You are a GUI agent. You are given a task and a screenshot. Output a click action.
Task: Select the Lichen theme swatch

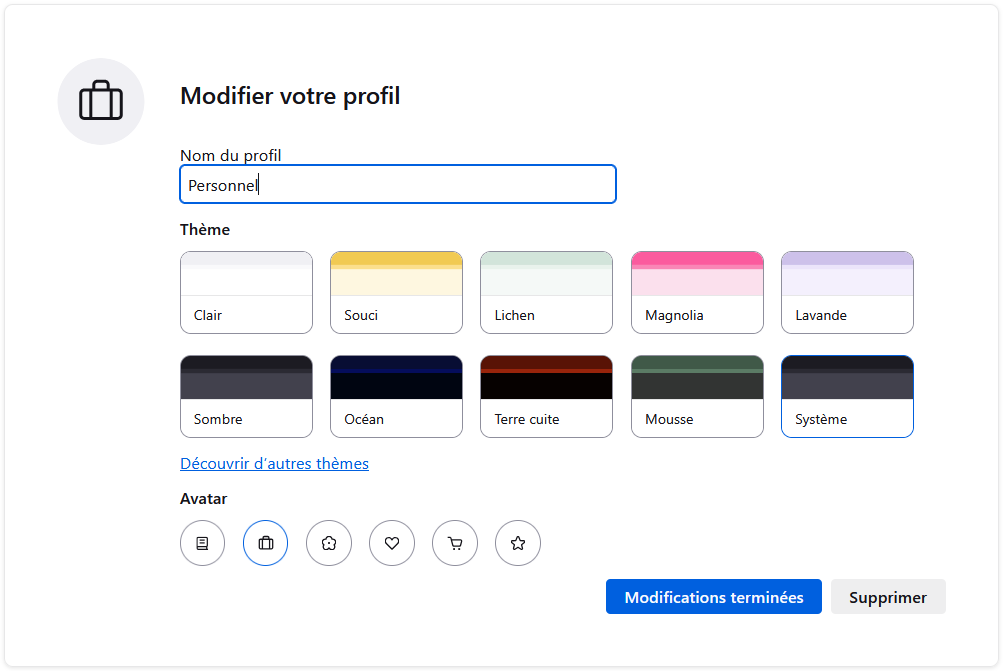click(546, 292)
